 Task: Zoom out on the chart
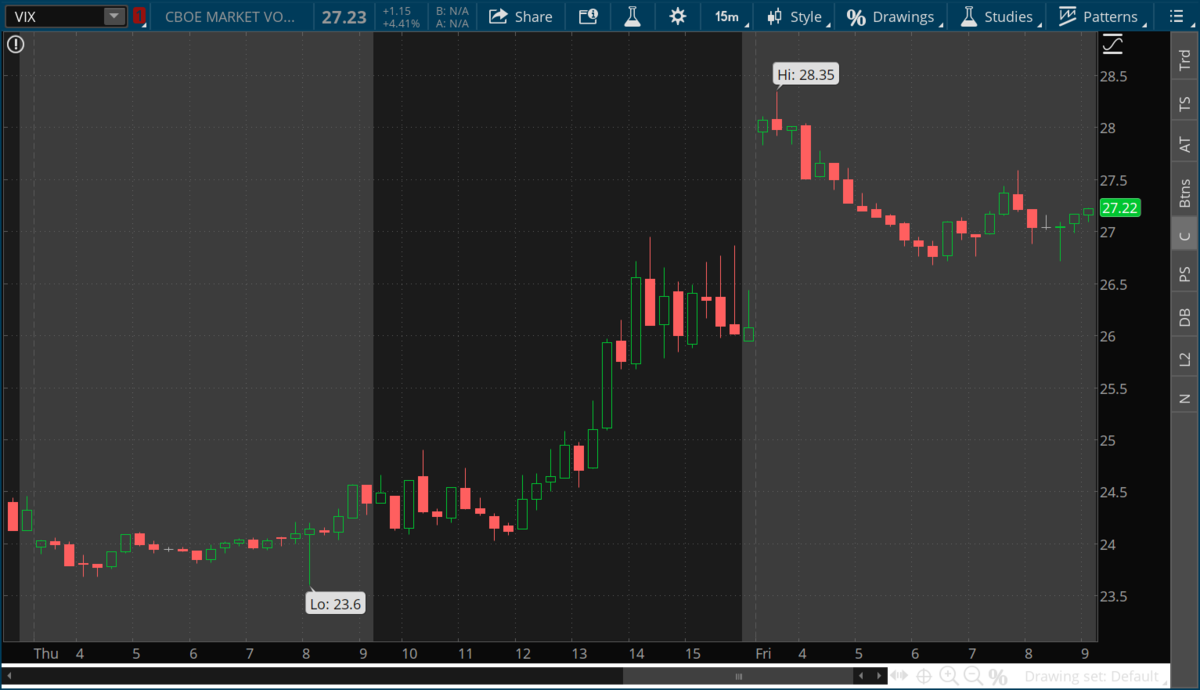pyautogui.click(x=972, y=677)
